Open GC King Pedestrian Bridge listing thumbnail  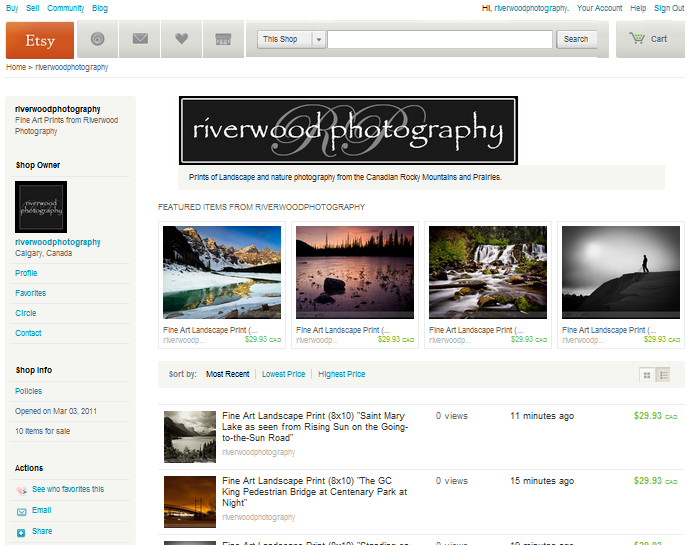click(190, 502)
